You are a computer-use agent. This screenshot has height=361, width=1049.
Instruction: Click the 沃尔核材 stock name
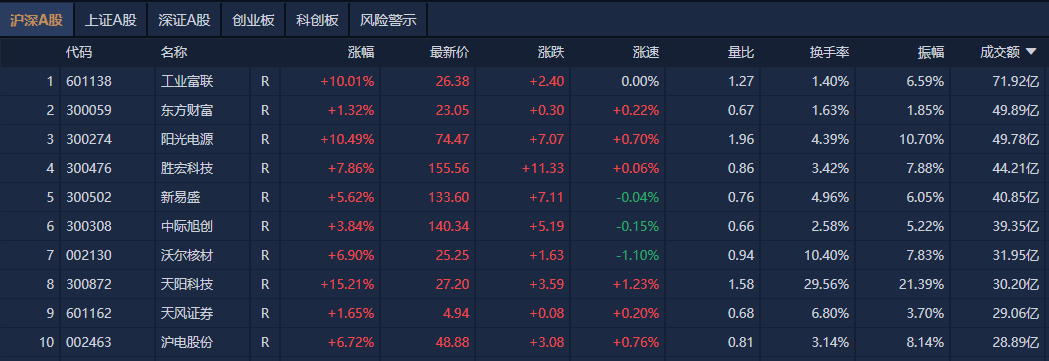pos(187,255)
